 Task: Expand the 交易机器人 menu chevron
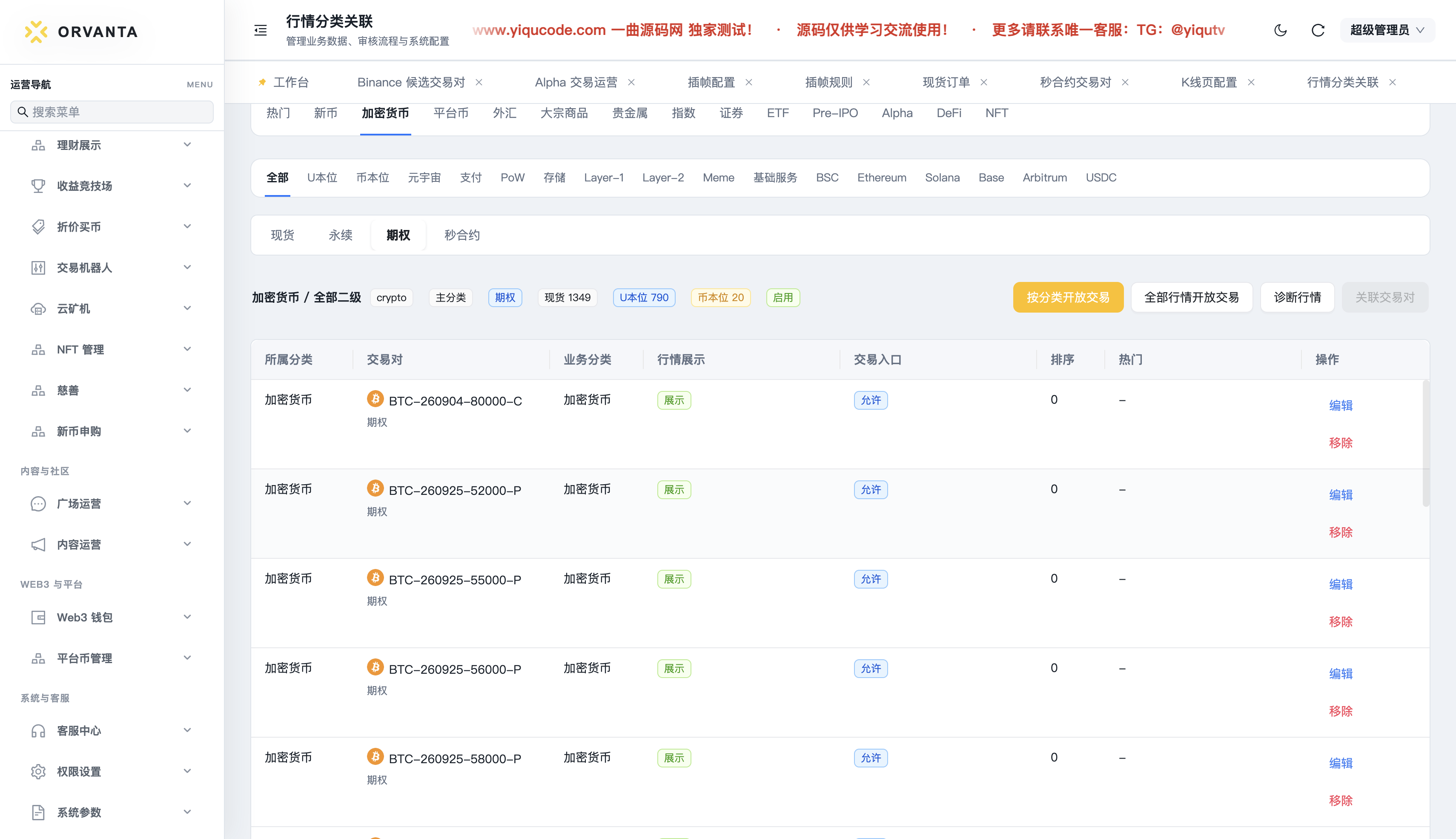coord(187,267)
